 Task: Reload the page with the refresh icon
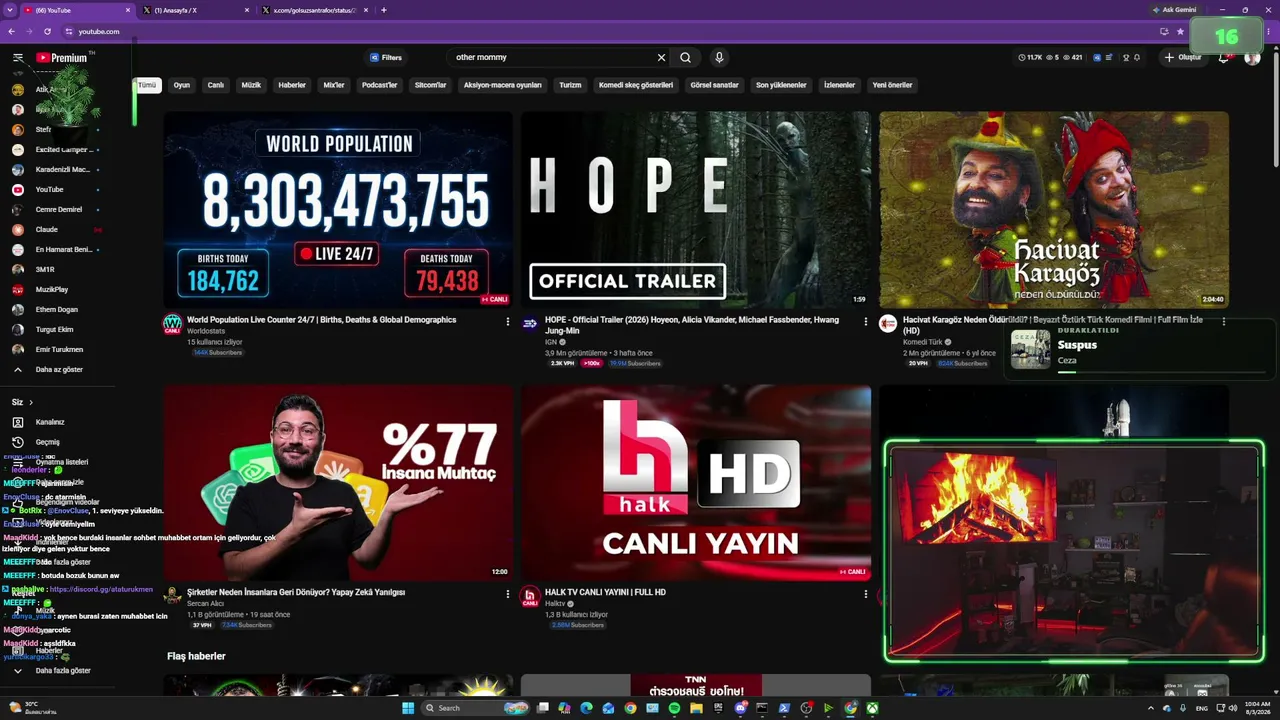click(47, 31)
